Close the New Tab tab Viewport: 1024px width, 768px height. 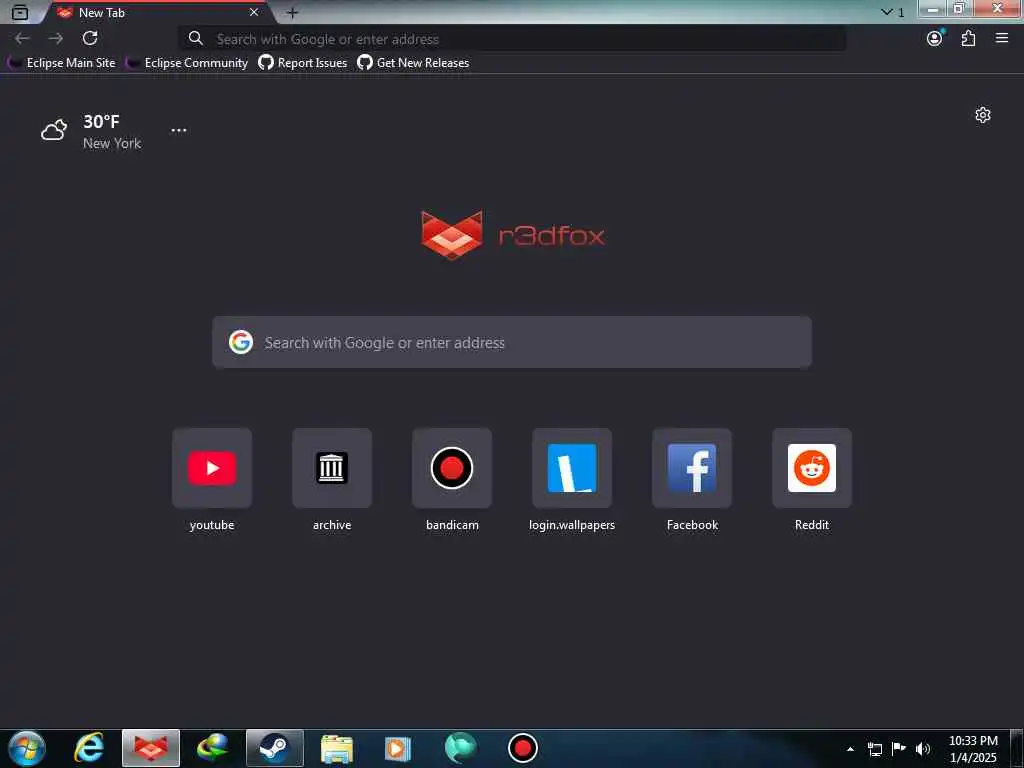point(254,12)
